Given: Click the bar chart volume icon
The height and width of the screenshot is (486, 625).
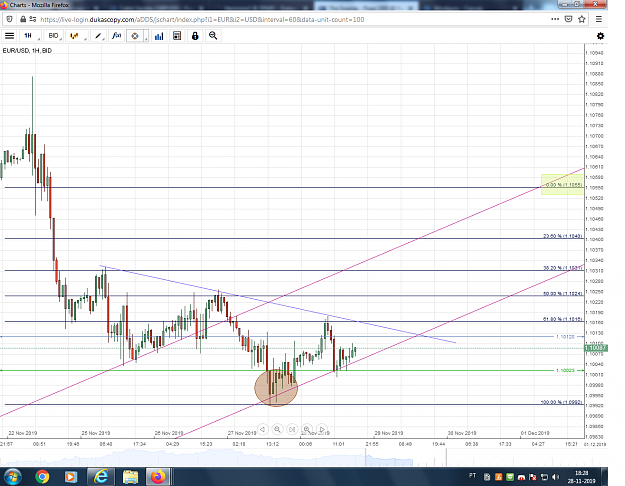Looking at the screenshot, I should point(159,36).
